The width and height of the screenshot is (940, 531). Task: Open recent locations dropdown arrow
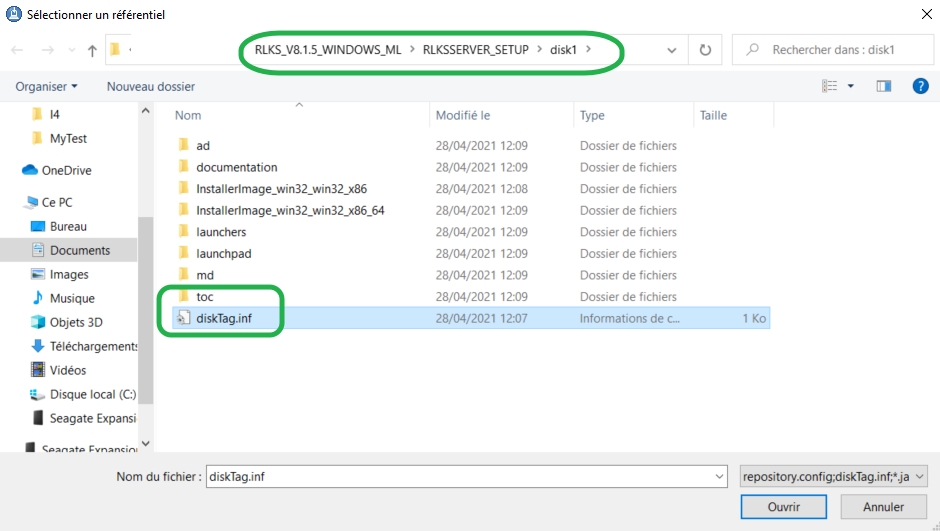point(72,50)
